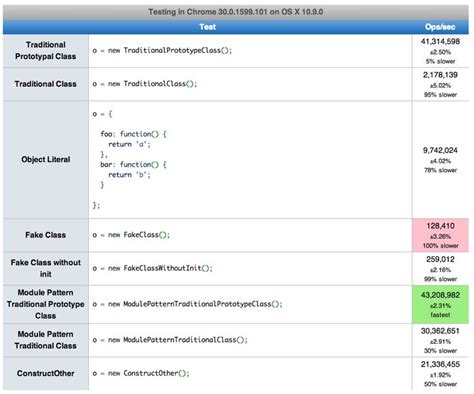This screenshot has width=474, height=394.
Task: Click the result '30,362,651' ops/sec
Action: [x=440, y=331]
